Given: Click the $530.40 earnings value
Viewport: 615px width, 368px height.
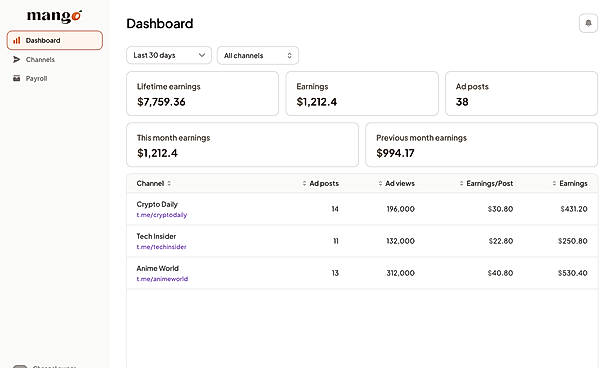Looking at the screenshot, I should [573, 273].
